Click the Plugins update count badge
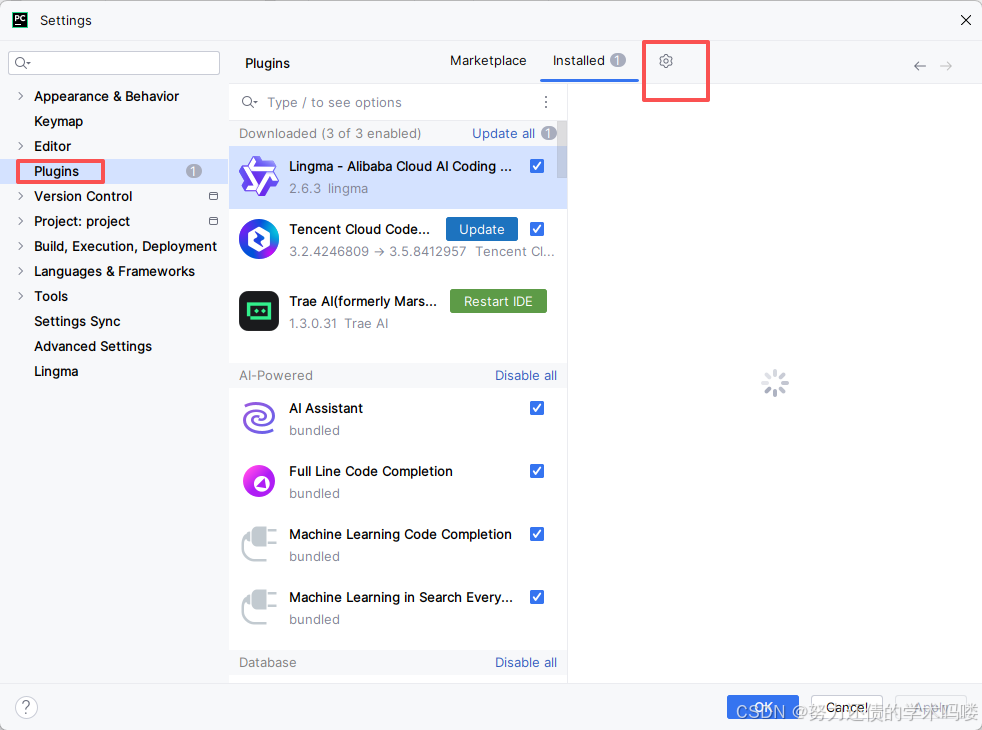982x730 pixels. [194, 171]
